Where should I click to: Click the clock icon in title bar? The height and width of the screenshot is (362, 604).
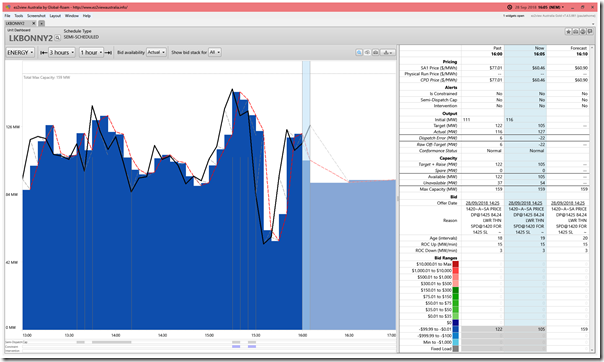(x=510, y=7)
